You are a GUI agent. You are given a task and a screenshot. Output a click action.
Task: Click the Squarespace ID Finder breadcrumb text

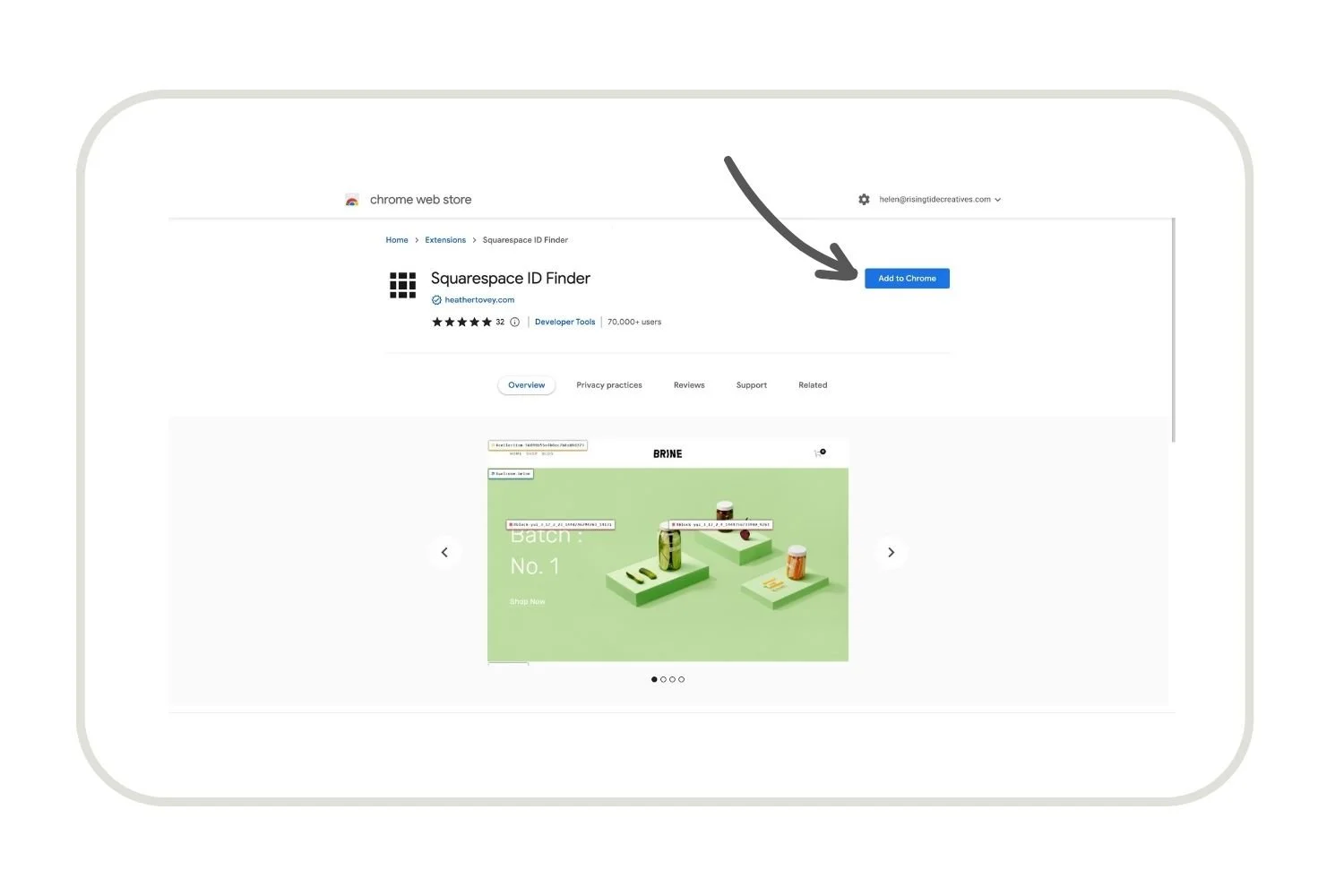coord(525,240)
